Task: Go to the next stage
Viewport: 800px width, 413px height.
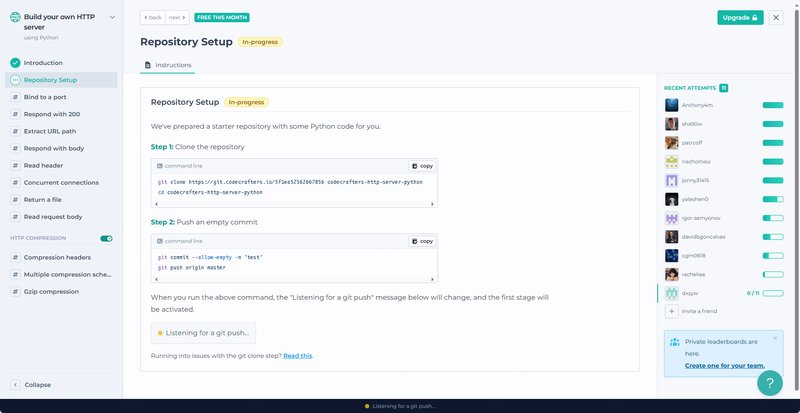Action: (x=176, y=17)
